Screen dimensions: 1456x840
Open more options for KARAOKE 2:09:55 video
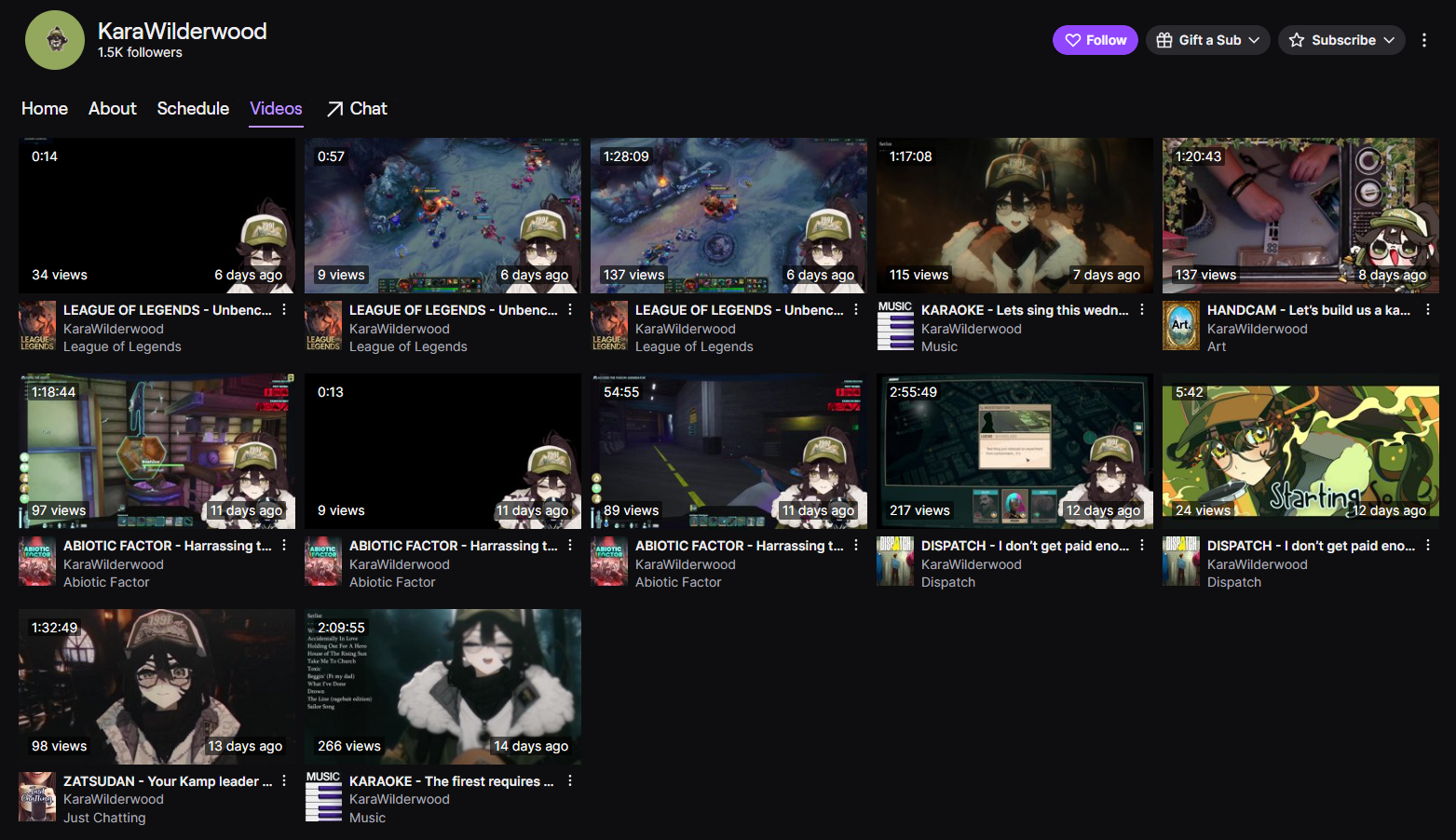tap(570, 781)
